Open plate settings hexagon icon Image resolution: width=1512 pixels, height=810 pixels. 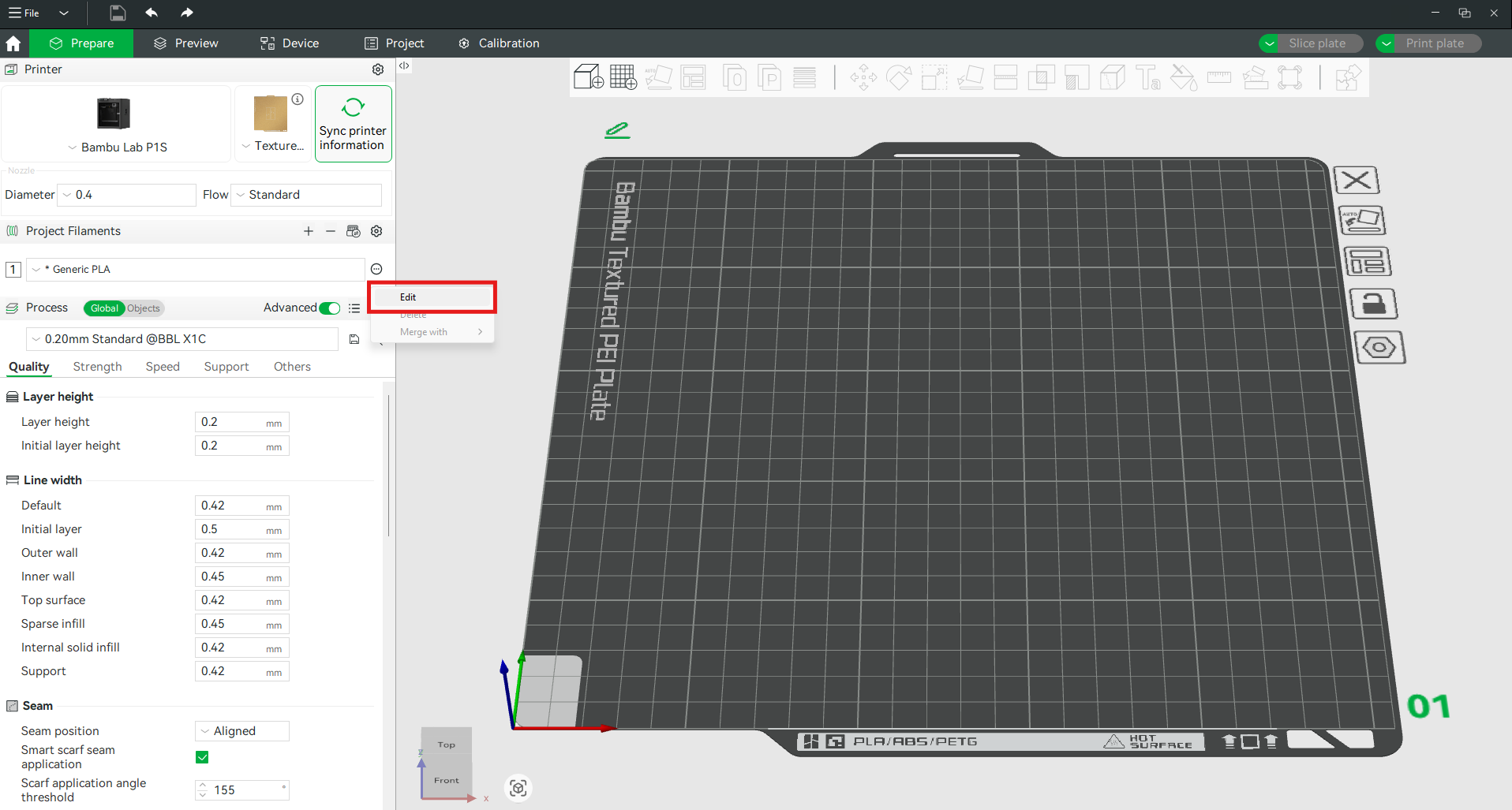tap(1379, 348)
